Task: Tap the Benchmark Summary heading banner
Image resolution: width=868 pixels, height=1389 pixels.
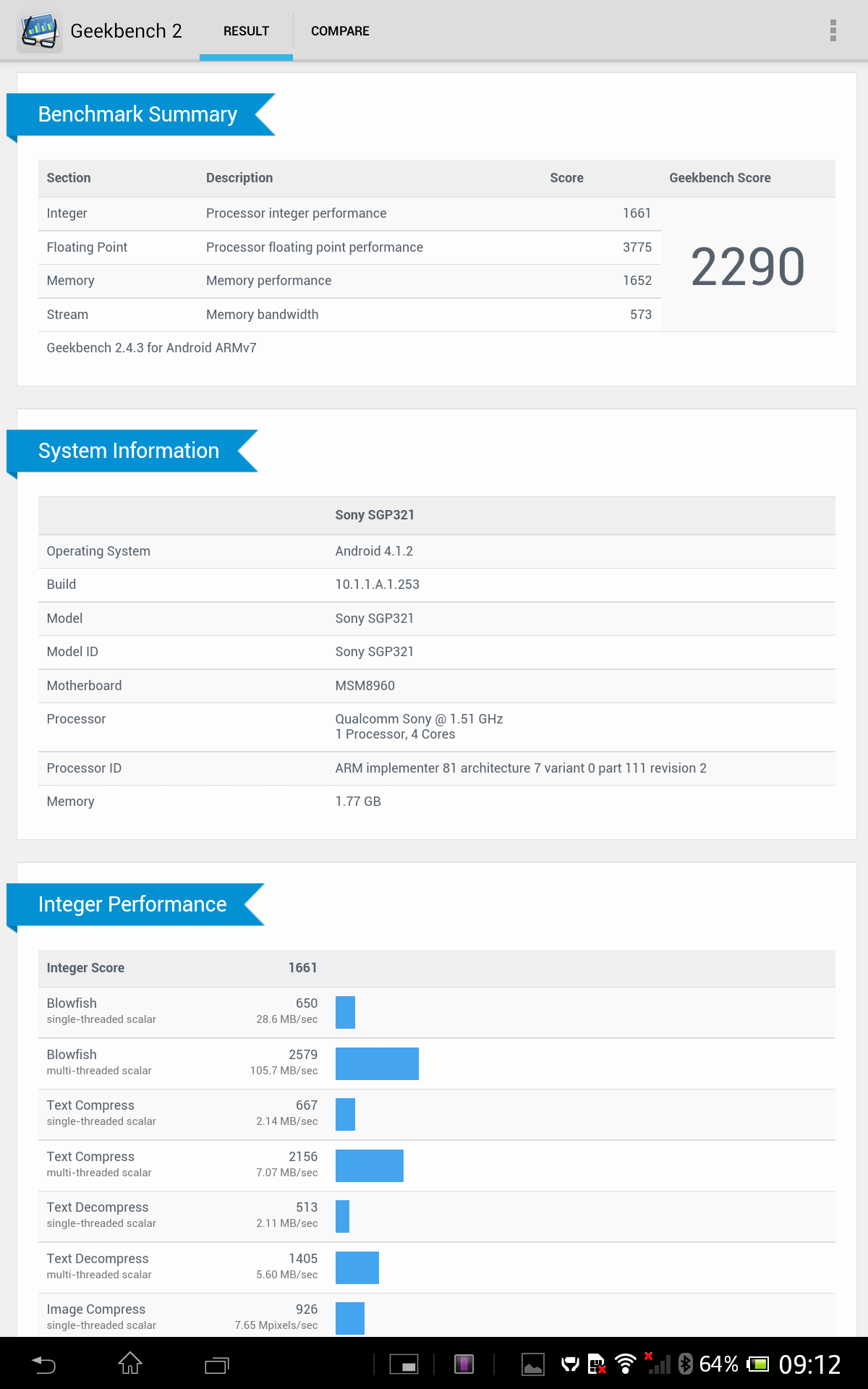Action: (x=137, y=114)
